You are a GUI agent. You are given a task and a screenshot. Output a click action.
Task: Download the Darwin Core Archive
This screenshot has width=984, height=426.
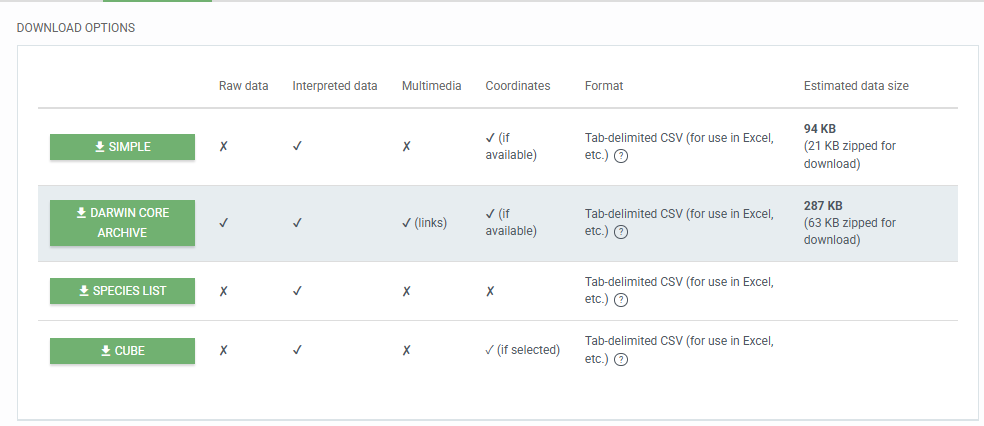(x=122, y=223)
